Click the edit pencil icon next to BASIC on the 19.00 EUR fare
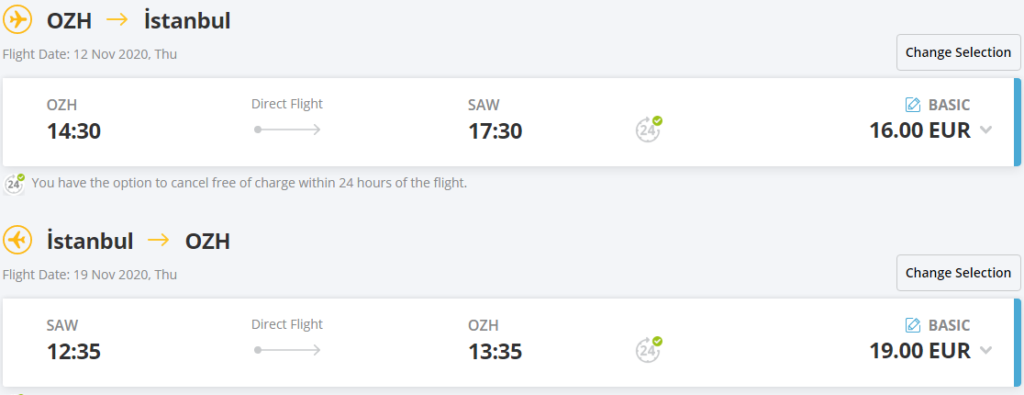The image size is (1024, 395). pos(912,325)
